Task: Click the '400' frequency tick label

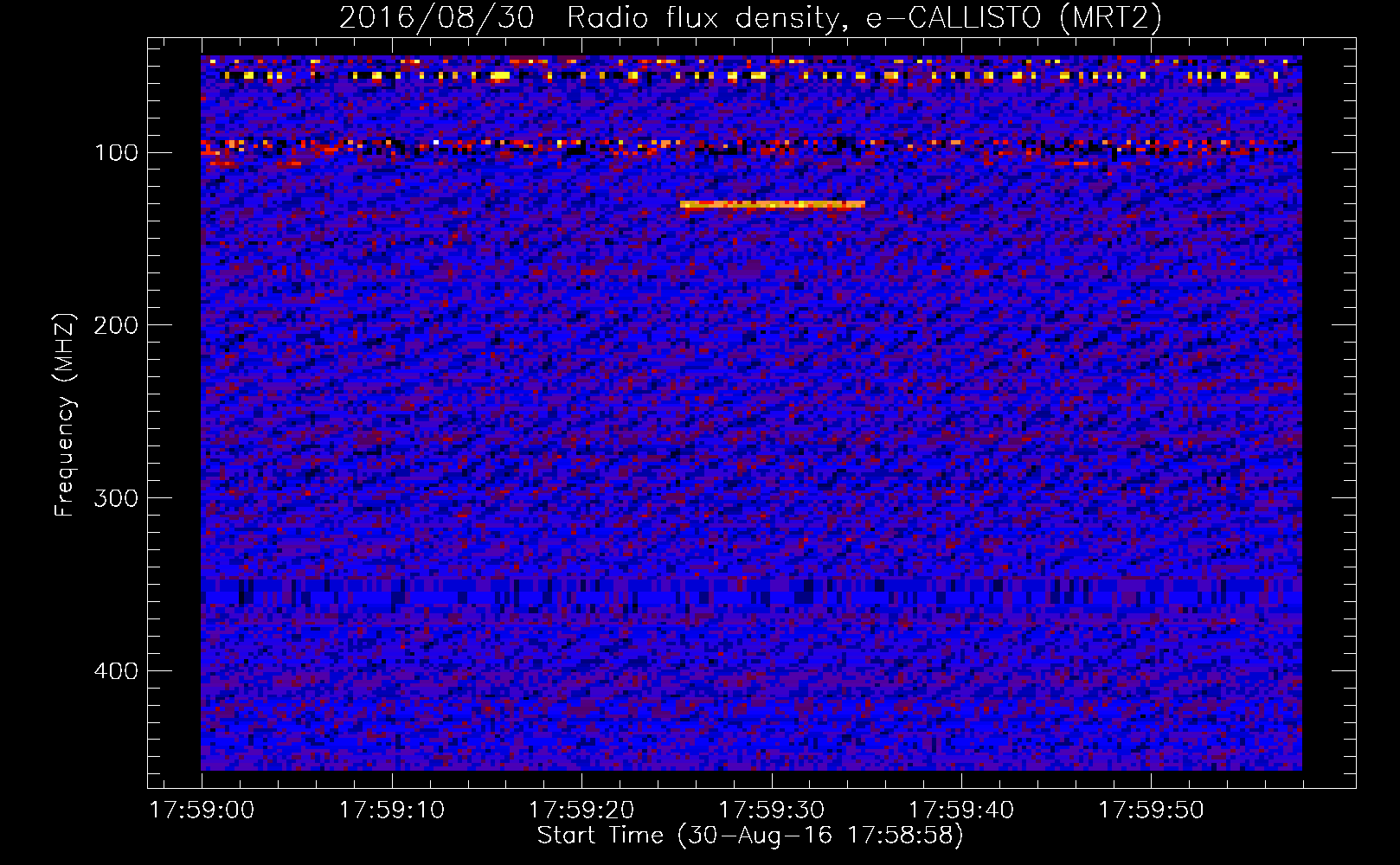Action: [x=116, y=671]
